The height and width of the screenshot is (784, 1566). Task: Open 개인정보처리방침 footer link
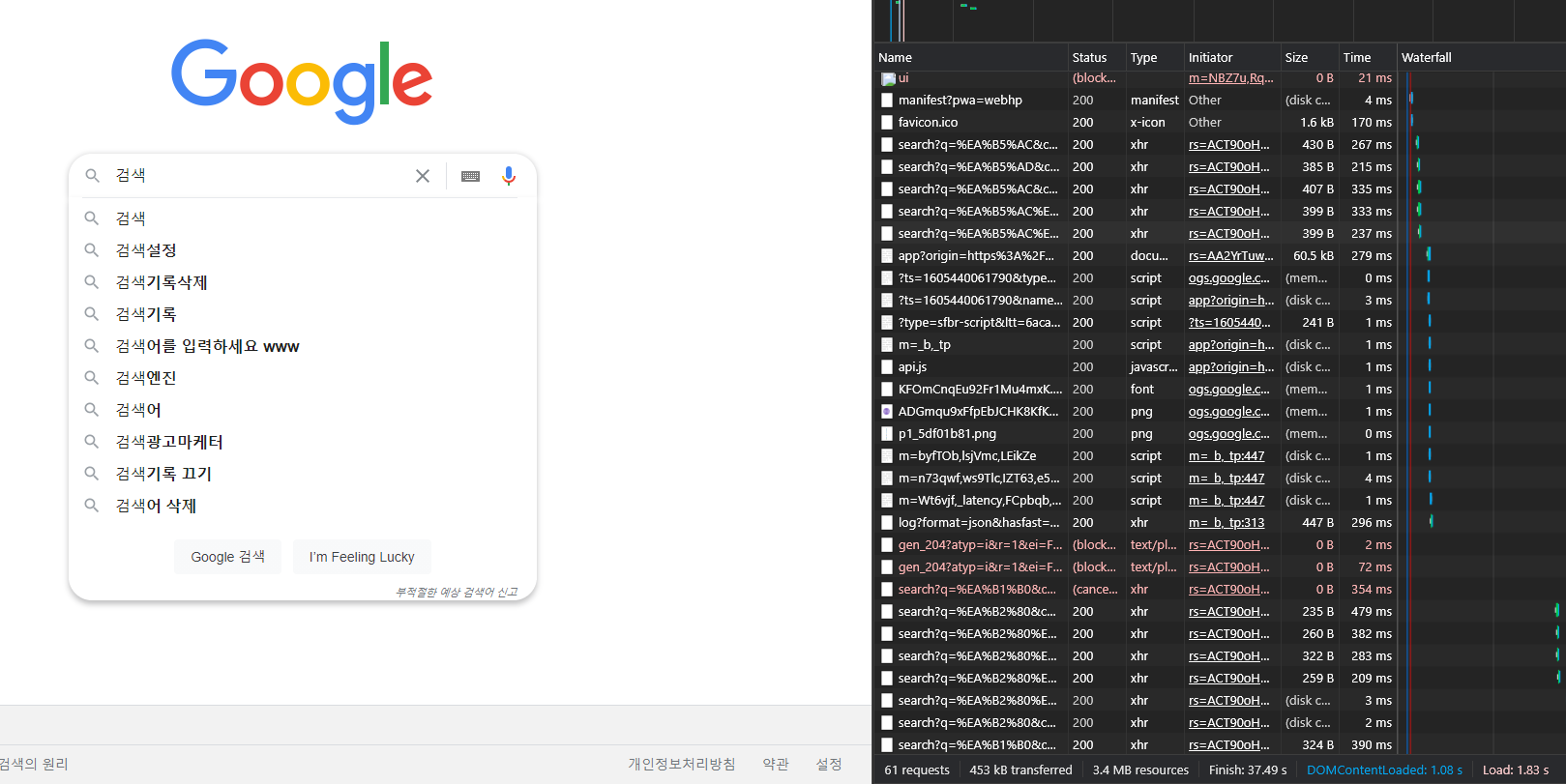[x=682, y=764]
